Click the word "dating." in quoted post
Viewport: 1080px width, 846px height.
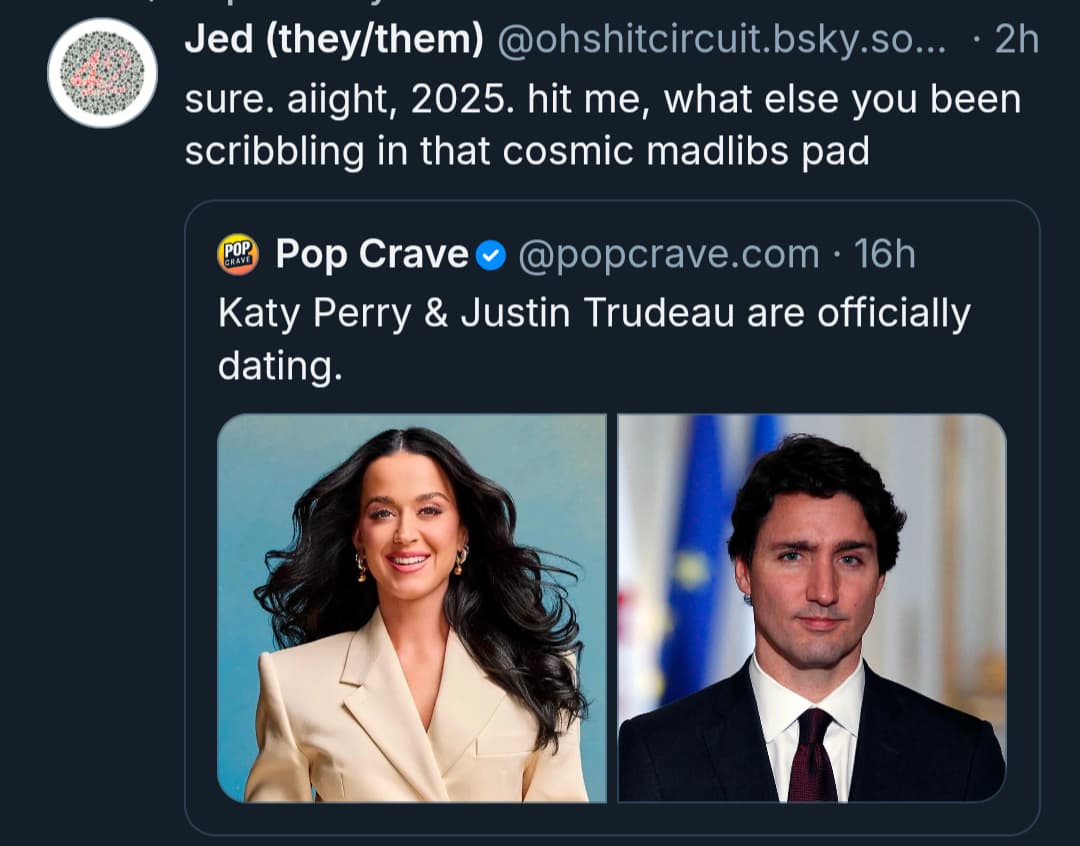pos(279,365)
